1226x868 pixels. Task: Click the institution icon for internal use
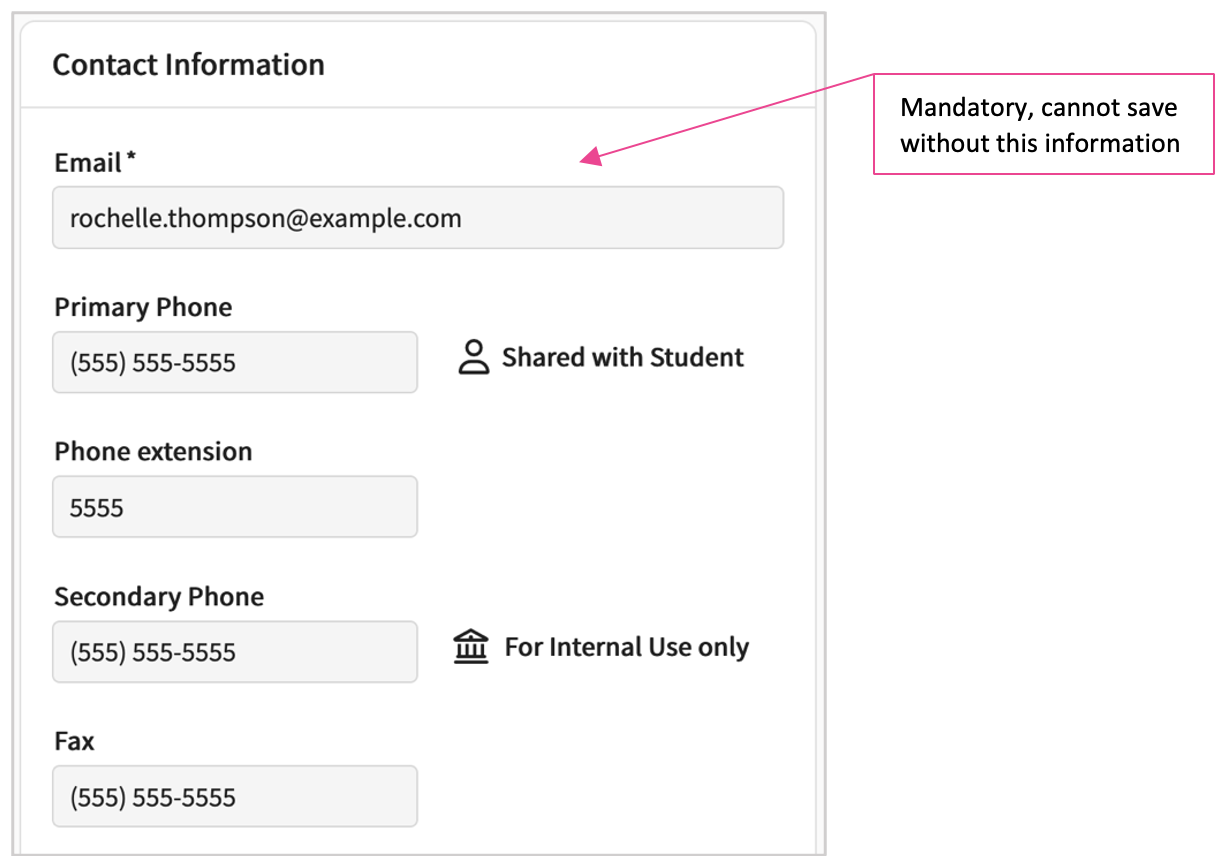click(471, 647)
